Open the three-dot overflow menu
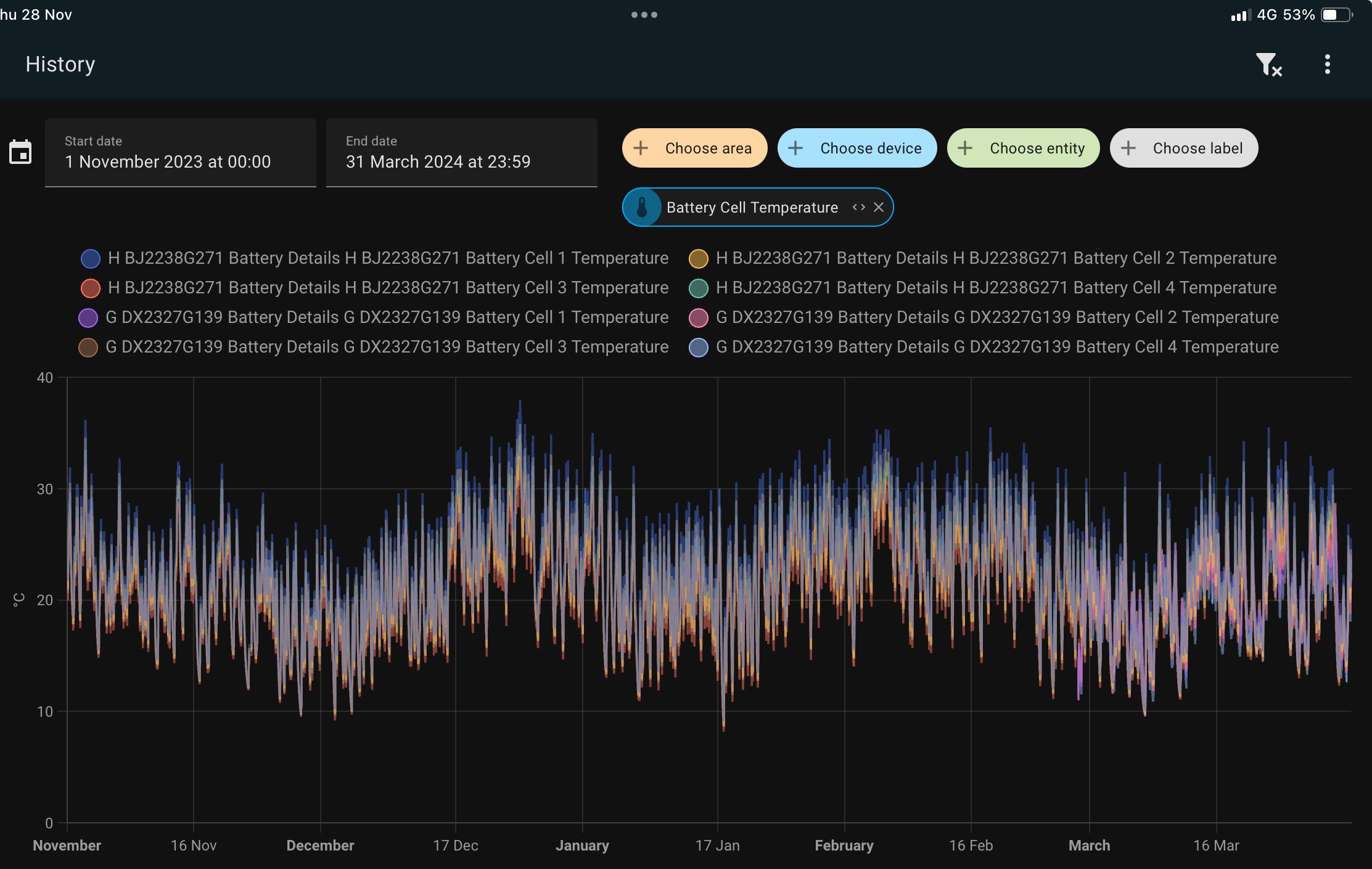The height and width of the screenshot is (869, 1372). coord(1327,64)
